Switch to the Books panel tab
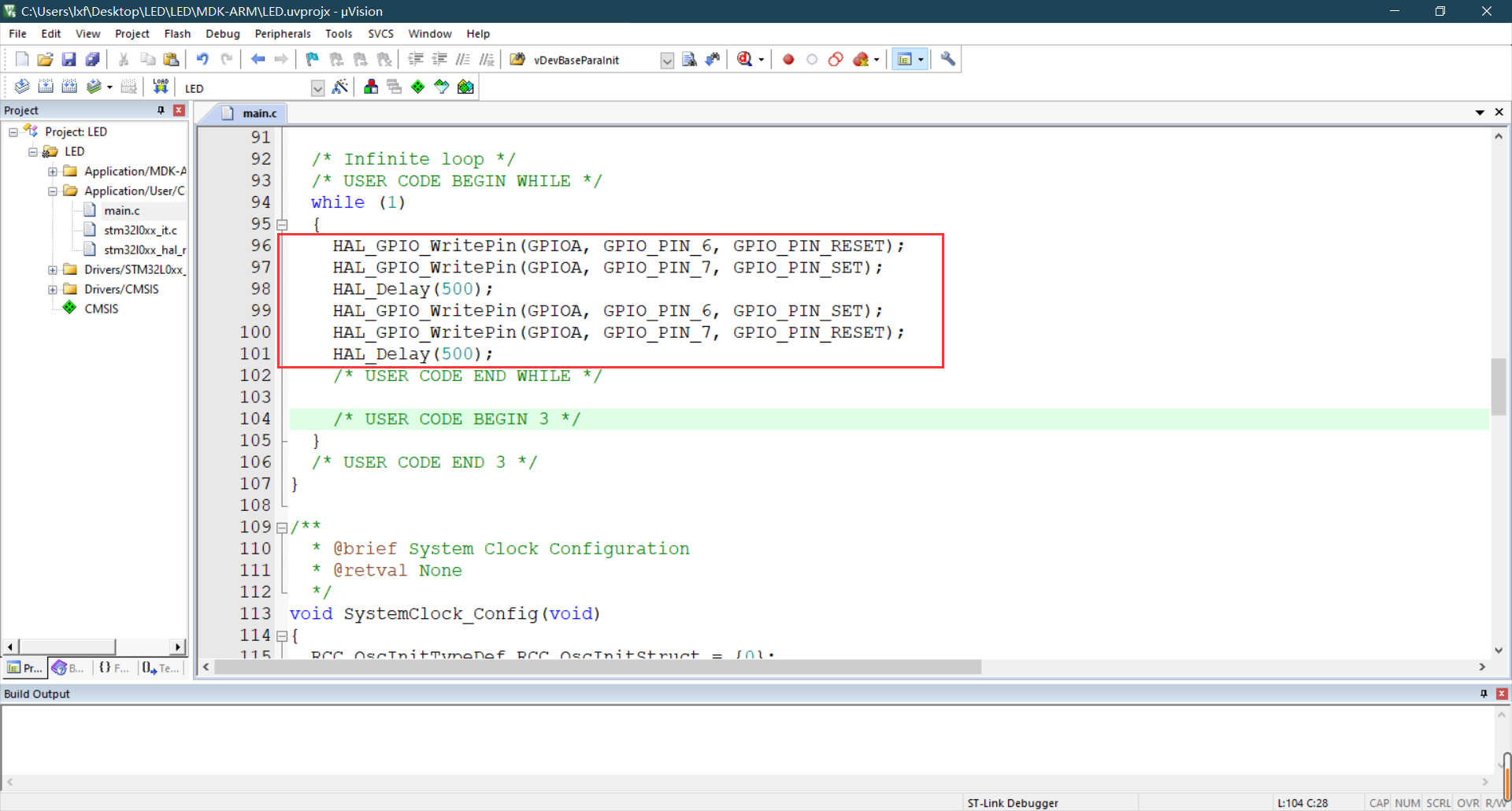Viewport: 1512px width, 811px height. (x=68, y=668)
